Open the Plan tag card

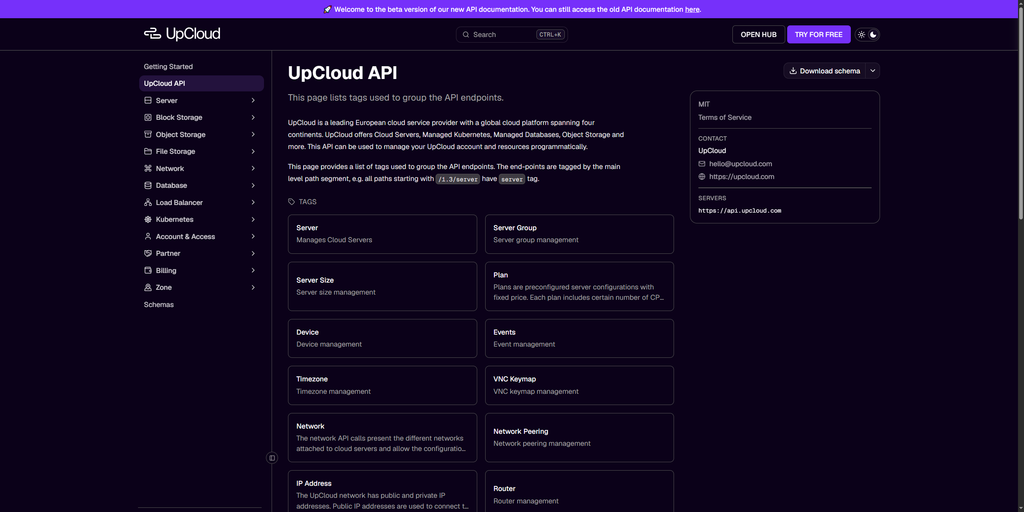pos(579,286)
